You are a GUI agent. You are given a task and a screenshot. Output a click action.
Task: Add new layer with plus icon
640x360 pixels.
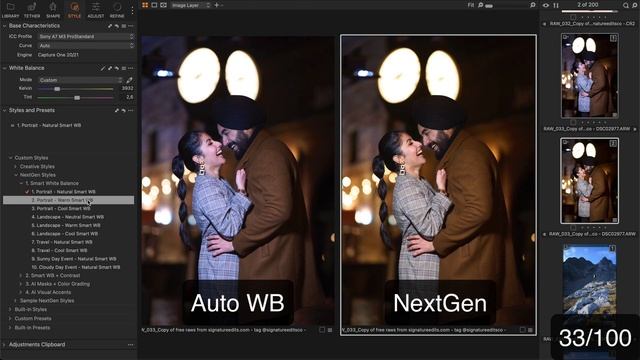point(216,5)
